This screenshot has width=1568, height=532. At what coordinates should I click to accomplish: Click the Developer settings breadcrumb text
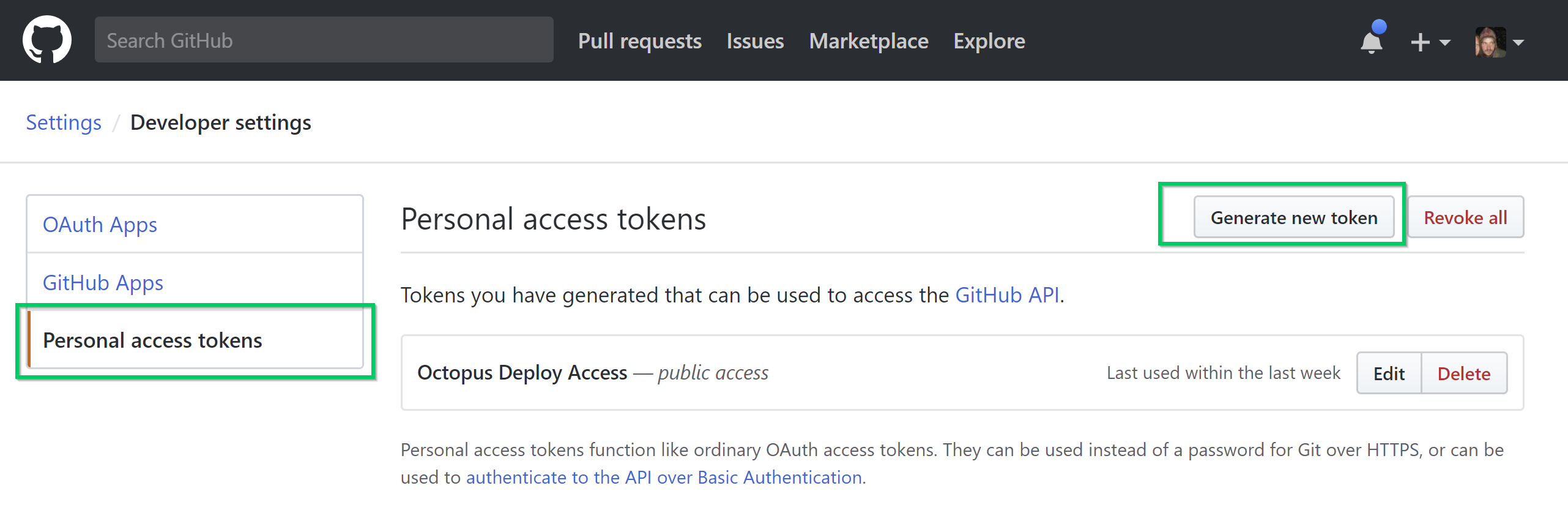[x=221, y=122]
